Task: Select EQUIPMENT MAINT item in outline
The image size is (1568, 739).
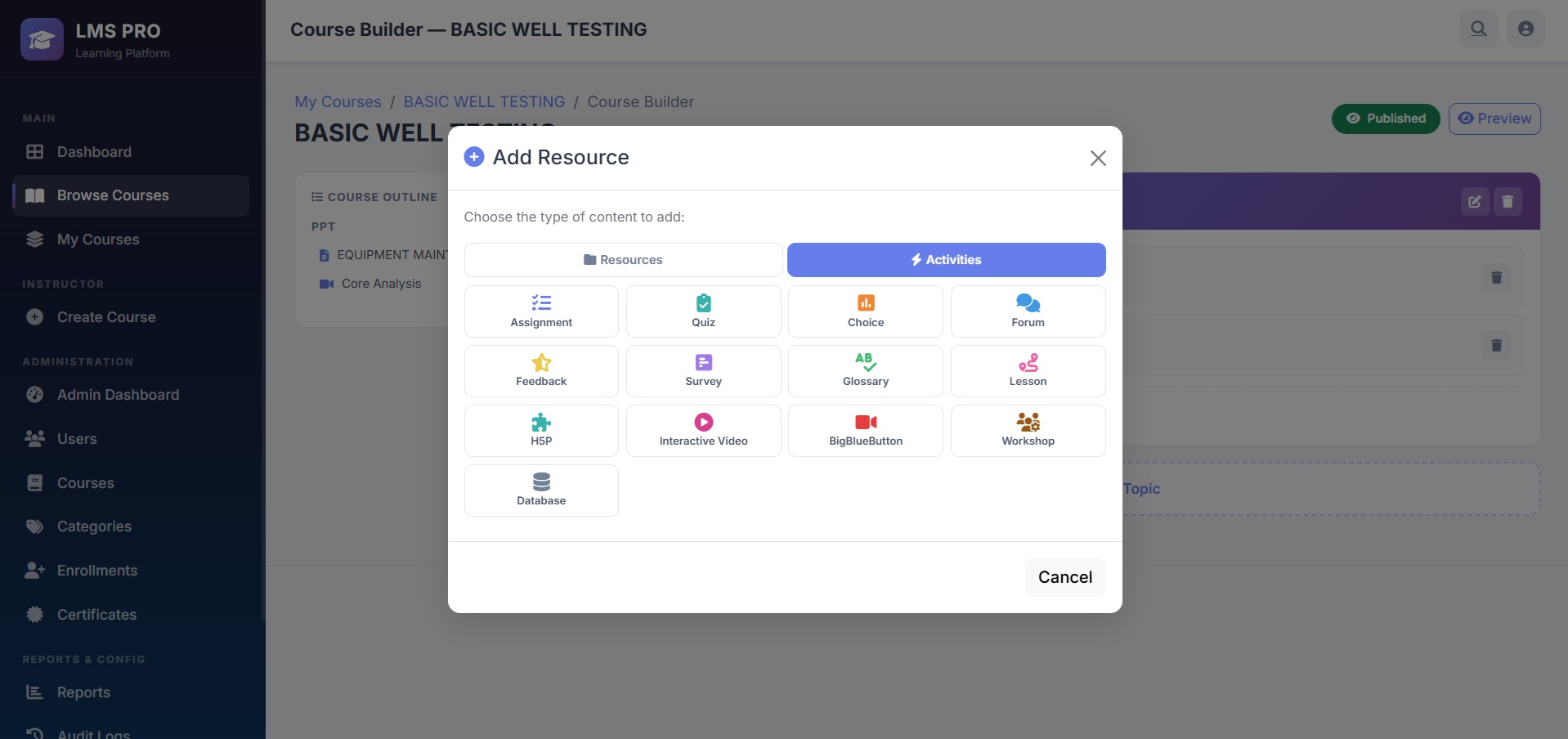Action: (x=383, y=255)
